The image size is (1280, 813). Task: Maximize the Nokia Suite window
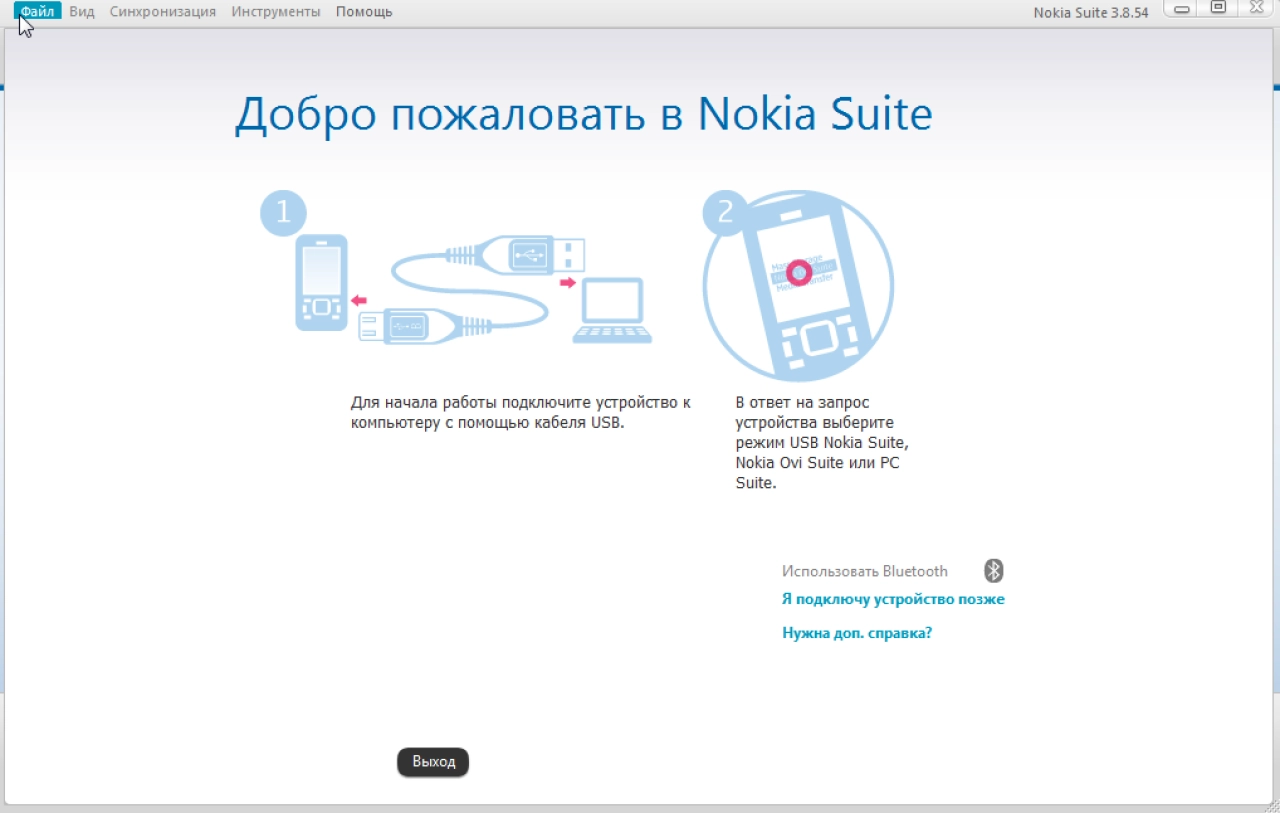1217,8
